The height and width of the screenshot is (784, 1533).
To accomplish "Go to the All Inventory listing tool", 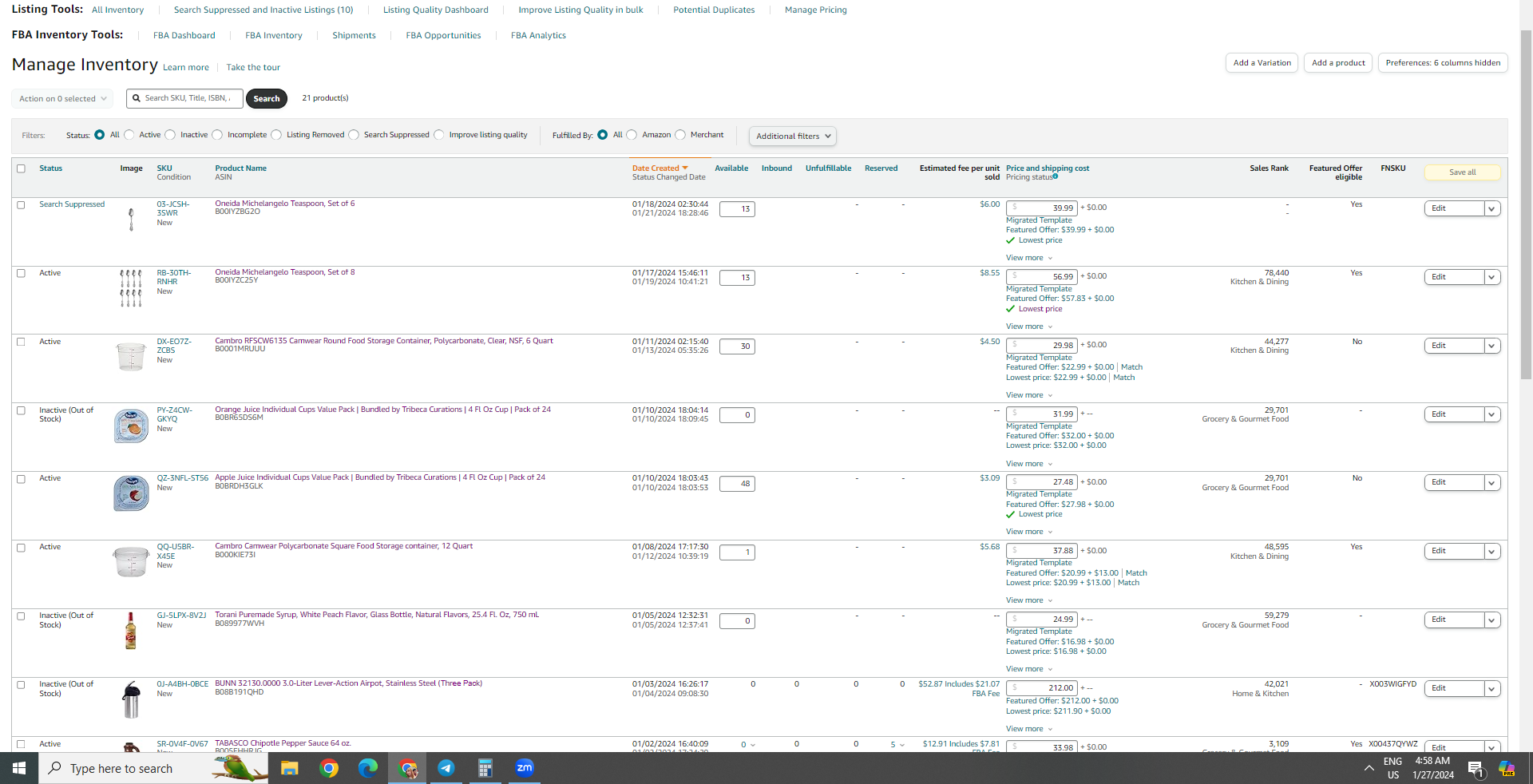I will click(x=118, y=10).
